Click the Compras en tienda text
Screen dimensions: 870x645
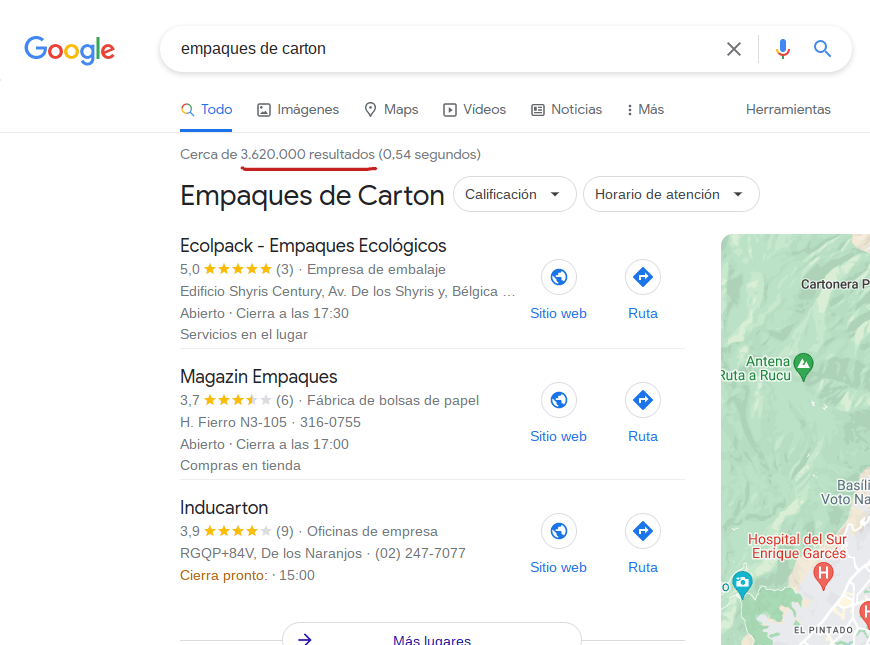coord(240,466)
